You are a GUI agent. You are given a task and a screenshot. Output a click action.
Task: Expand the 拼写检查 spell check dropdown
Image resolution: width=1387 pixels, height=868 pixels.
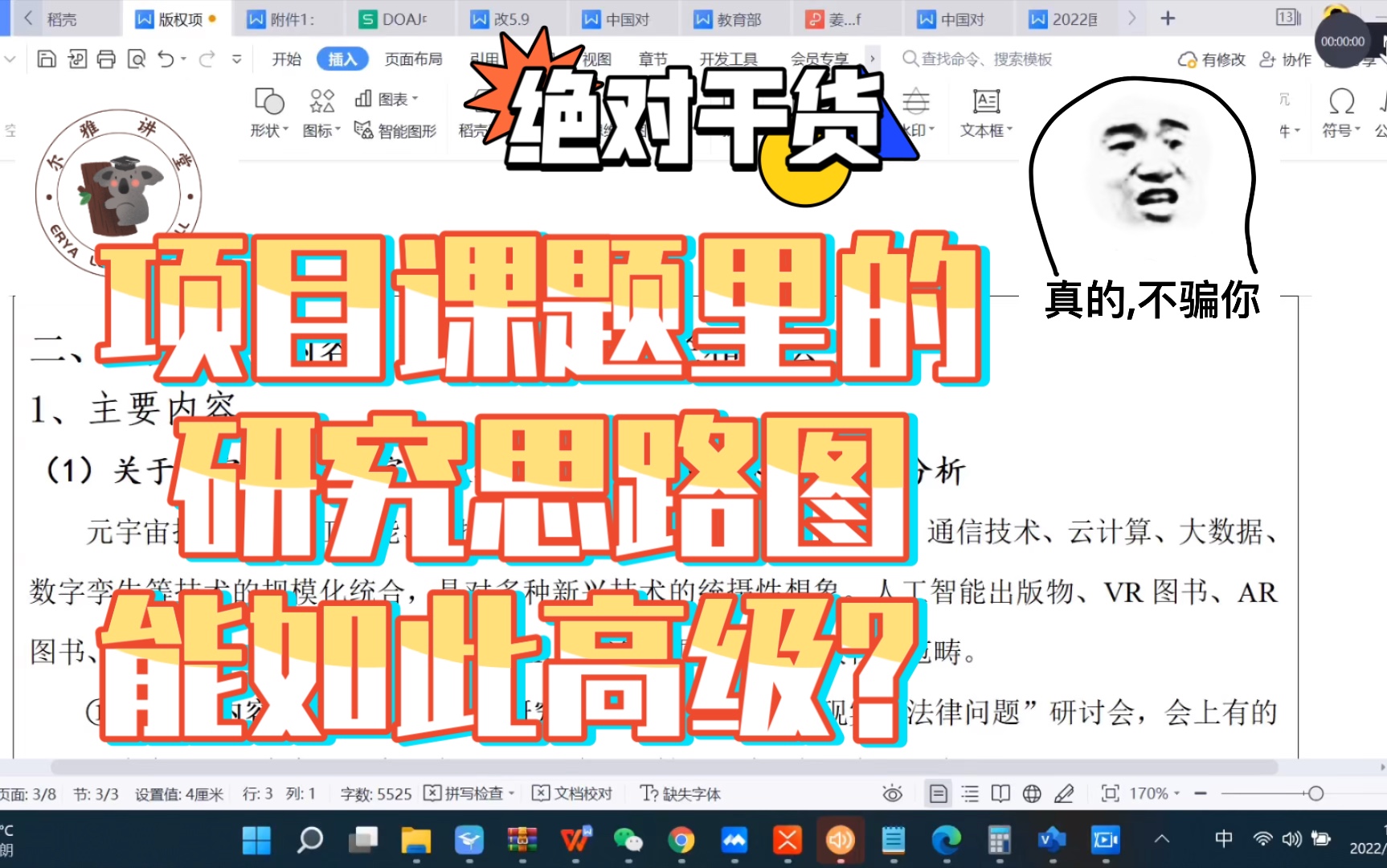pyautogui.click(x=512, y=794)
